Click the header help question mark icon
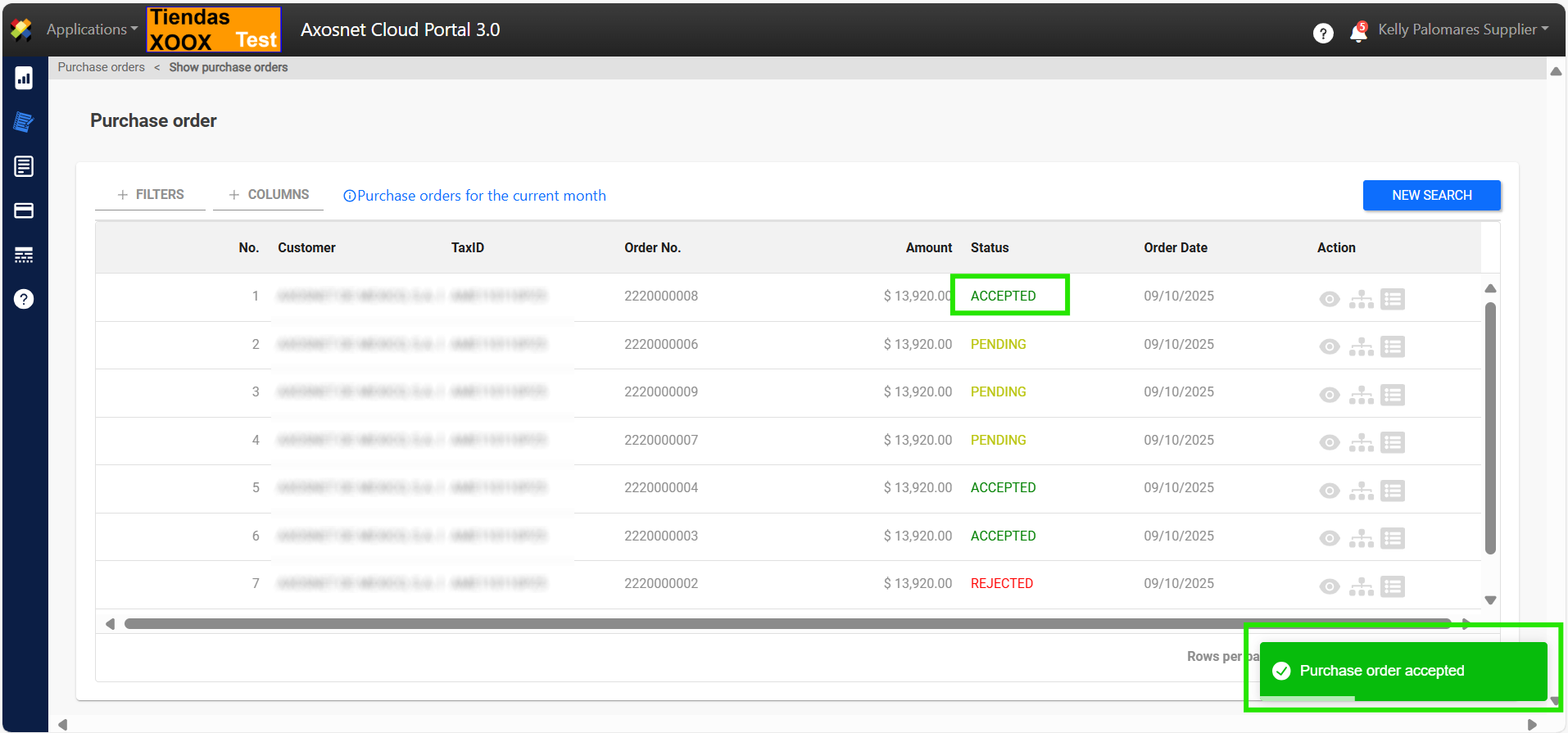1568x733 pixels. tap(1322, 33)
